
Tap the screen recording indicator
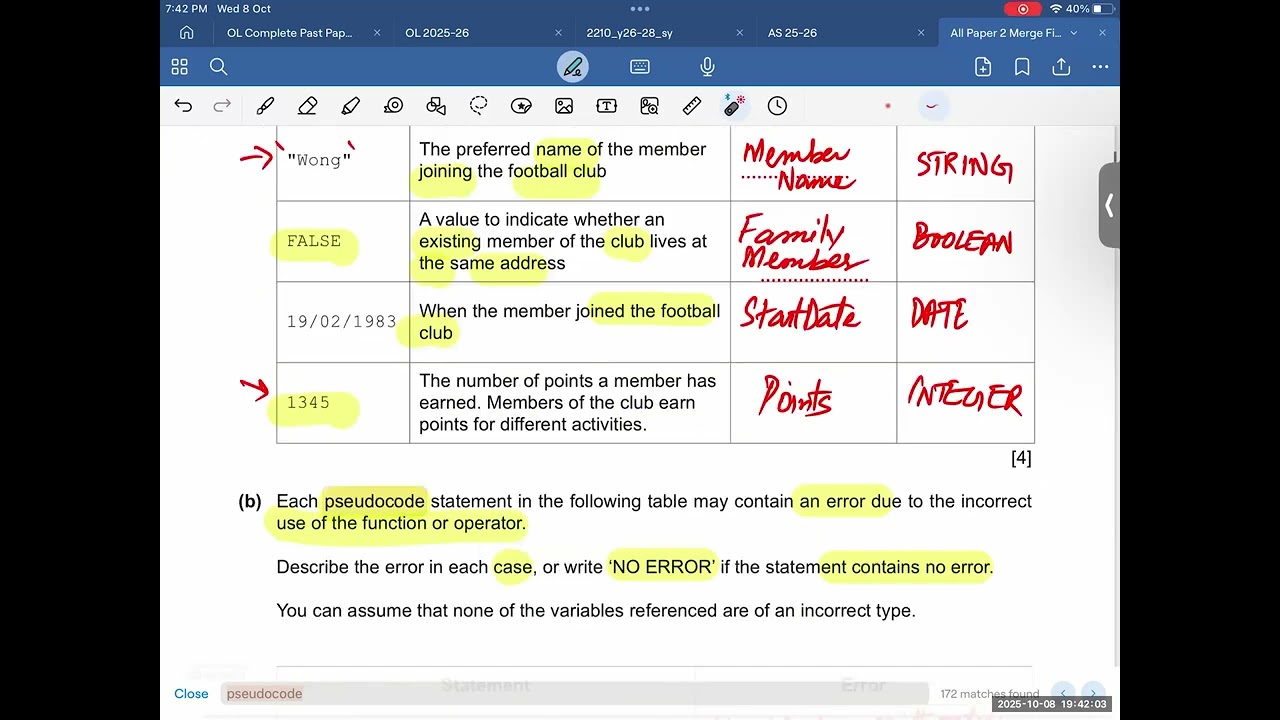[1022, 9]
